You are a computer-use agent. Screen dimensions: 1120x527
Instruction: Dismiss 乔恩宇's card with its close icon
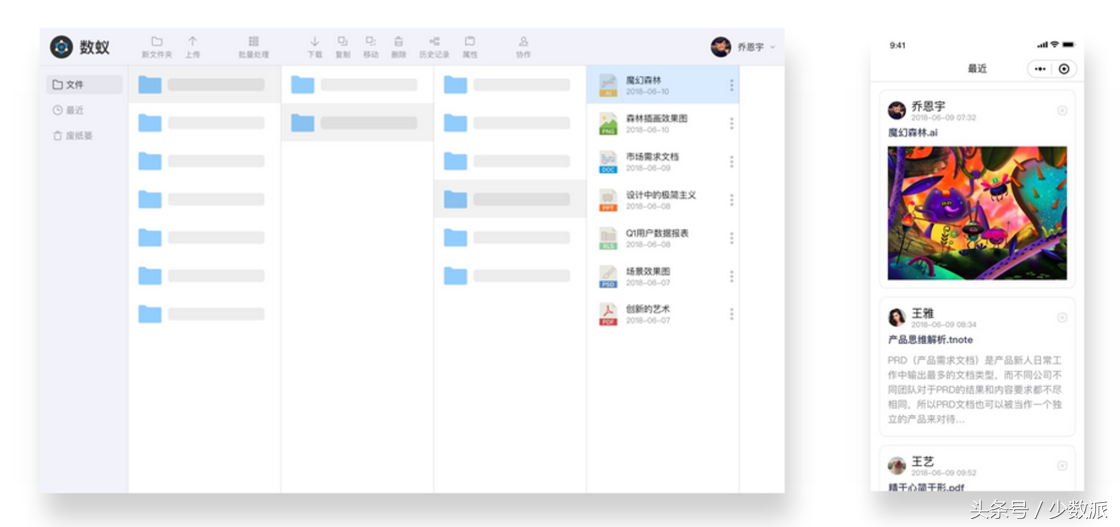coord(1062,111)
